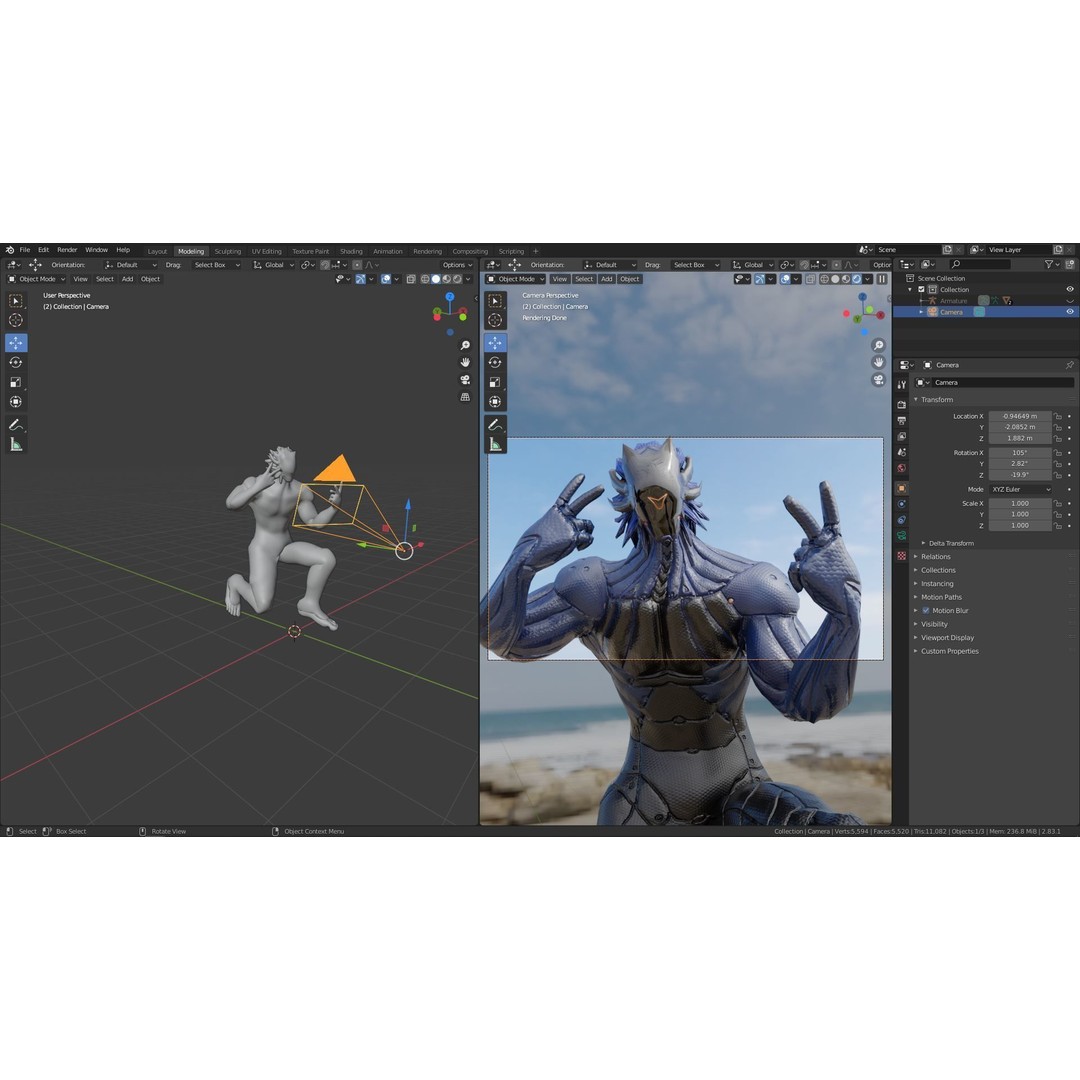Select the Cursor tool in left viewport
This screenshot has height=1080, width=1080.
tap(15, 320)
